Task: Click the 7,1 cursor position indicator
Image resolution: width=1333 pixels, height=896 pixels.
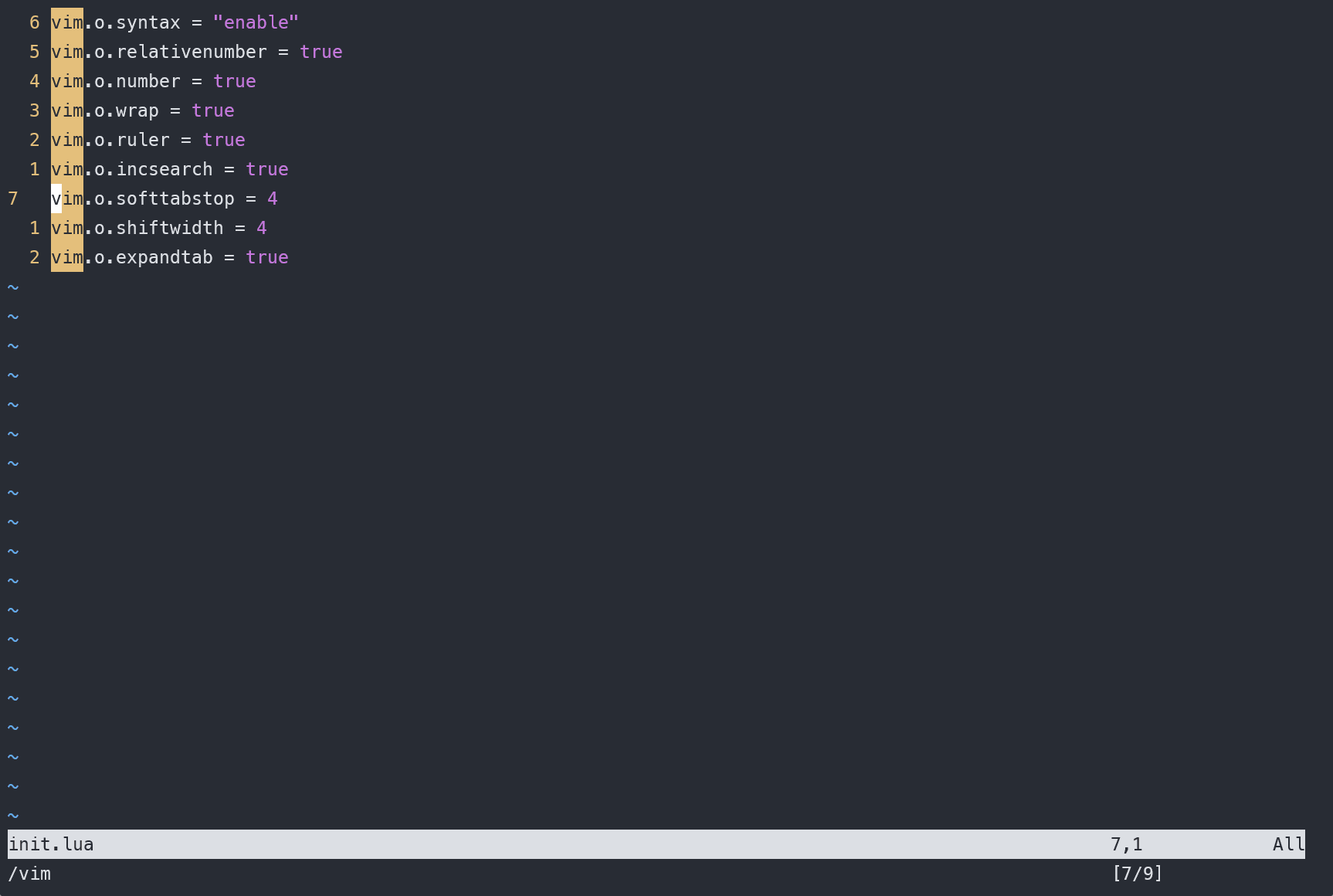Action: click(x=1127, y=844)
